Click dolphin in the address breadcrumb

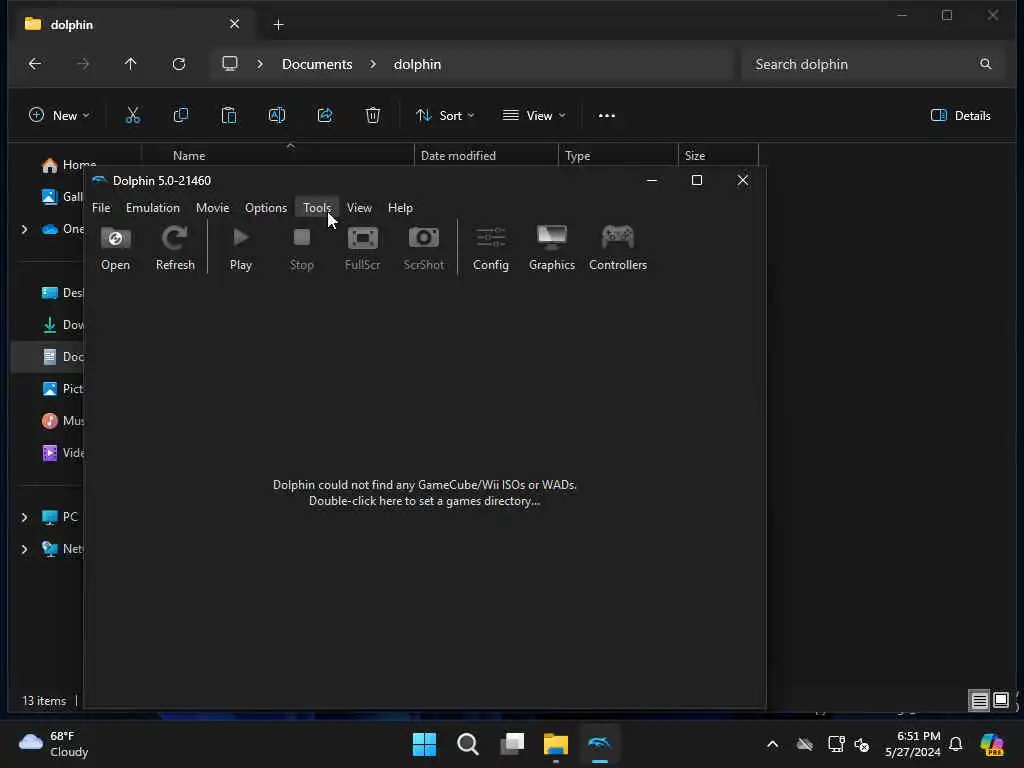coord(417,64)
